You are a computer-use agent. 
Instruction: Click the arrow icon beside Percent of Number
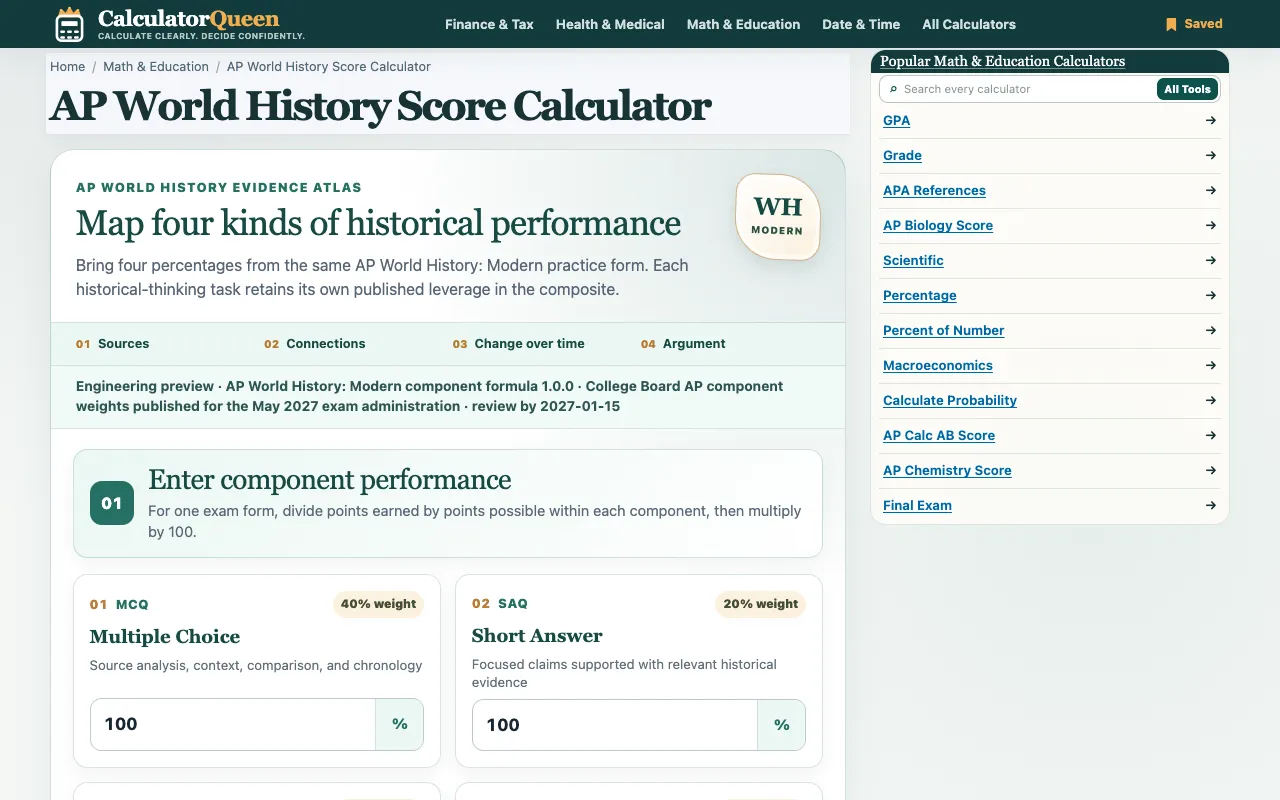coord(1211,330)
